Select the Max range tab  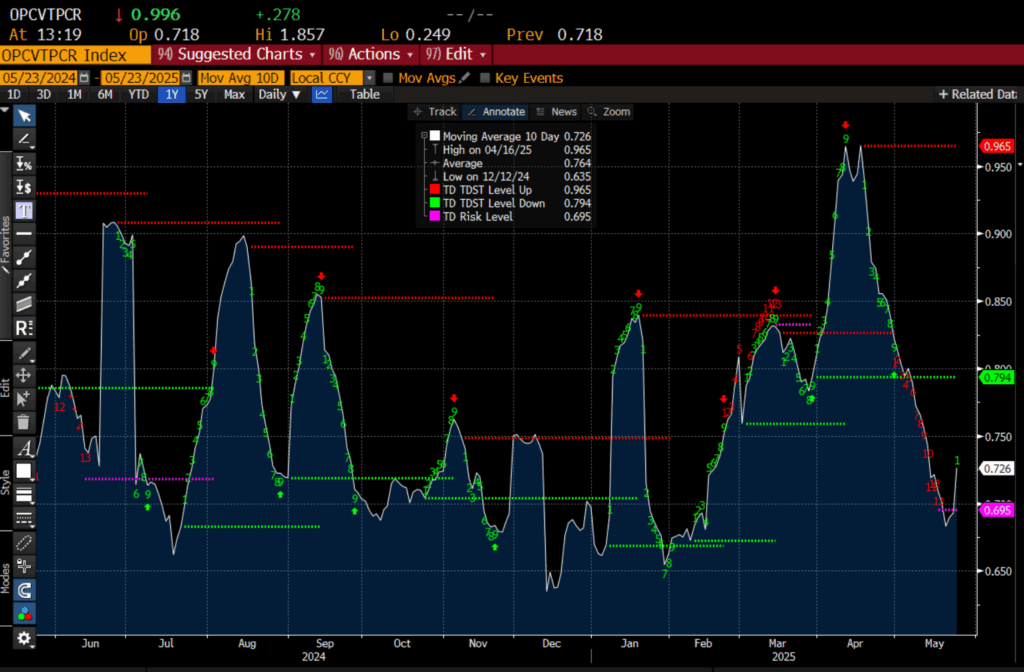coord(234,95)
